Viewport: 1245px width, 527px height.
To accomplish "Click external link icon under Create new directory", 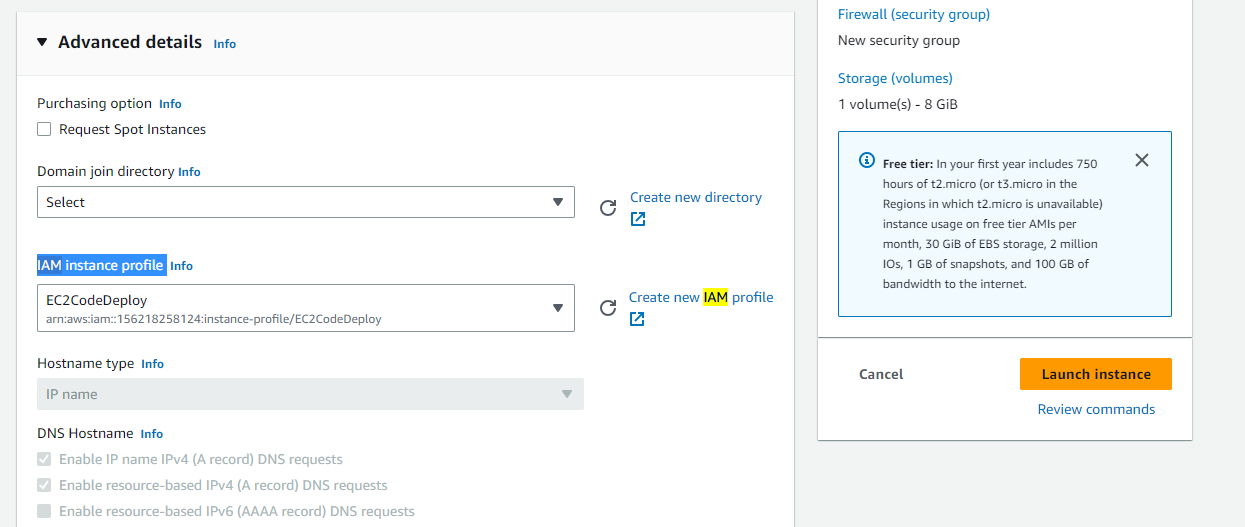I will [638, 219].
